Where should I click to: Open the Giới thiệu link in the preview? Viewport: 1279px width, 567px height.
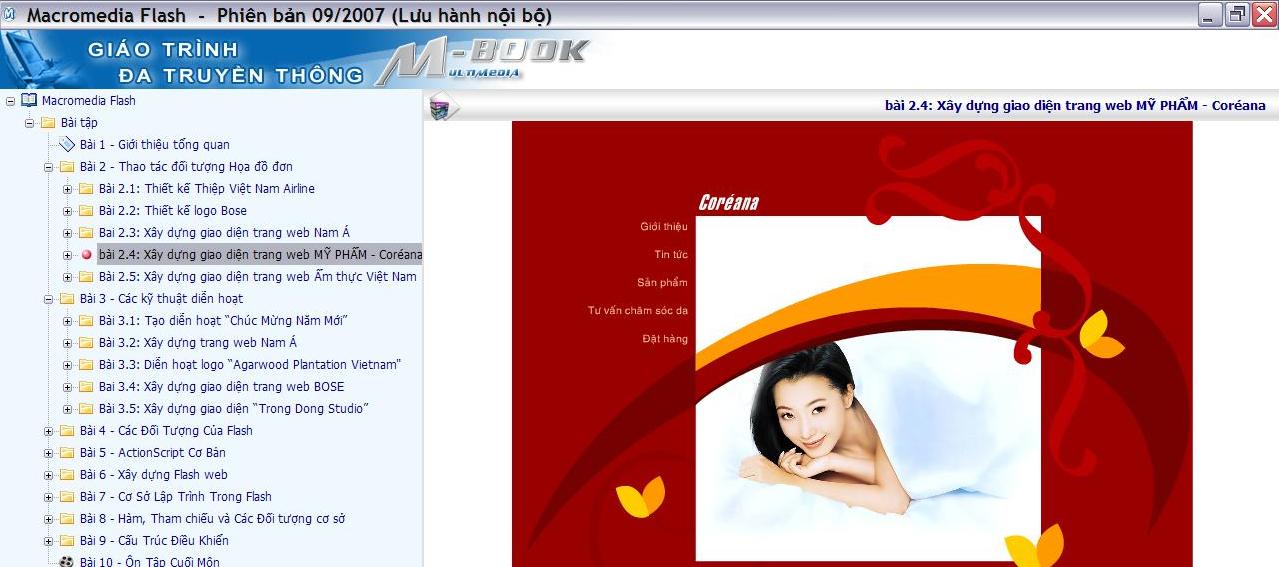pos(664,227)
